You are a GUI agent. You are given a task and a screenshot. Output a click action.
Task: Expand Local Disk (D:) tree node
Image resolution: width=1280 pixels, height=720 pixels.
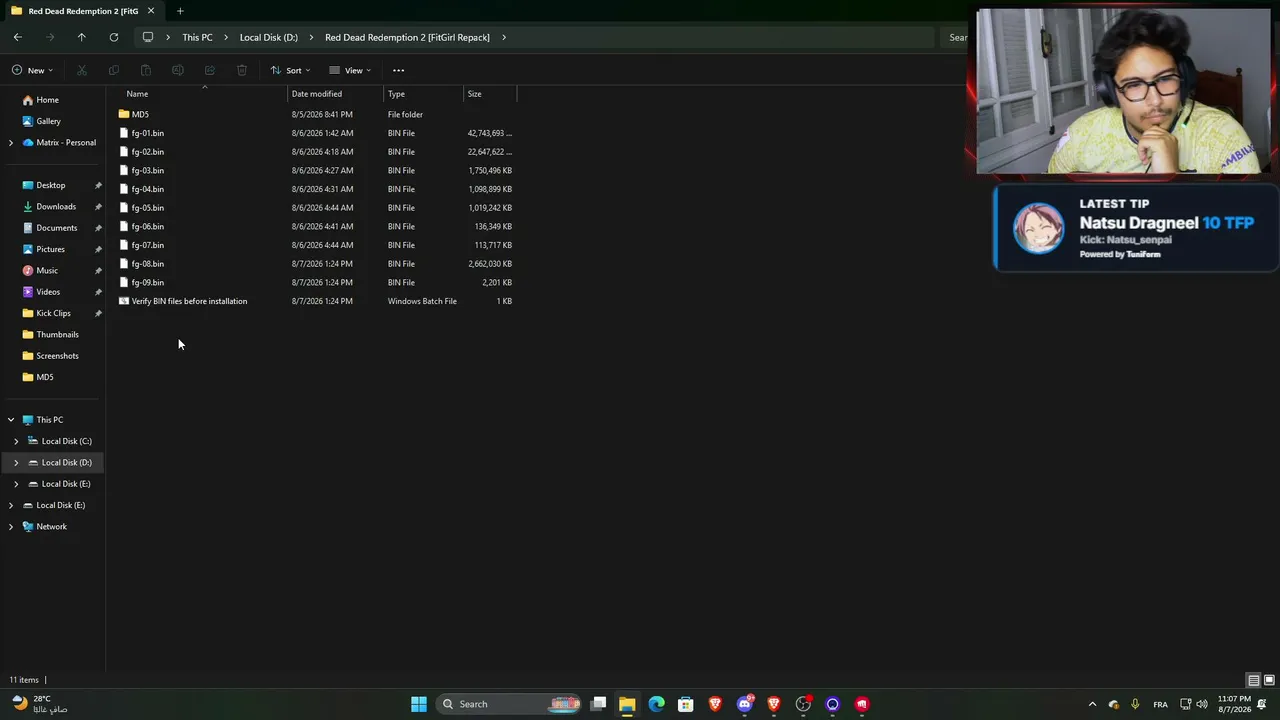[16, 463]
